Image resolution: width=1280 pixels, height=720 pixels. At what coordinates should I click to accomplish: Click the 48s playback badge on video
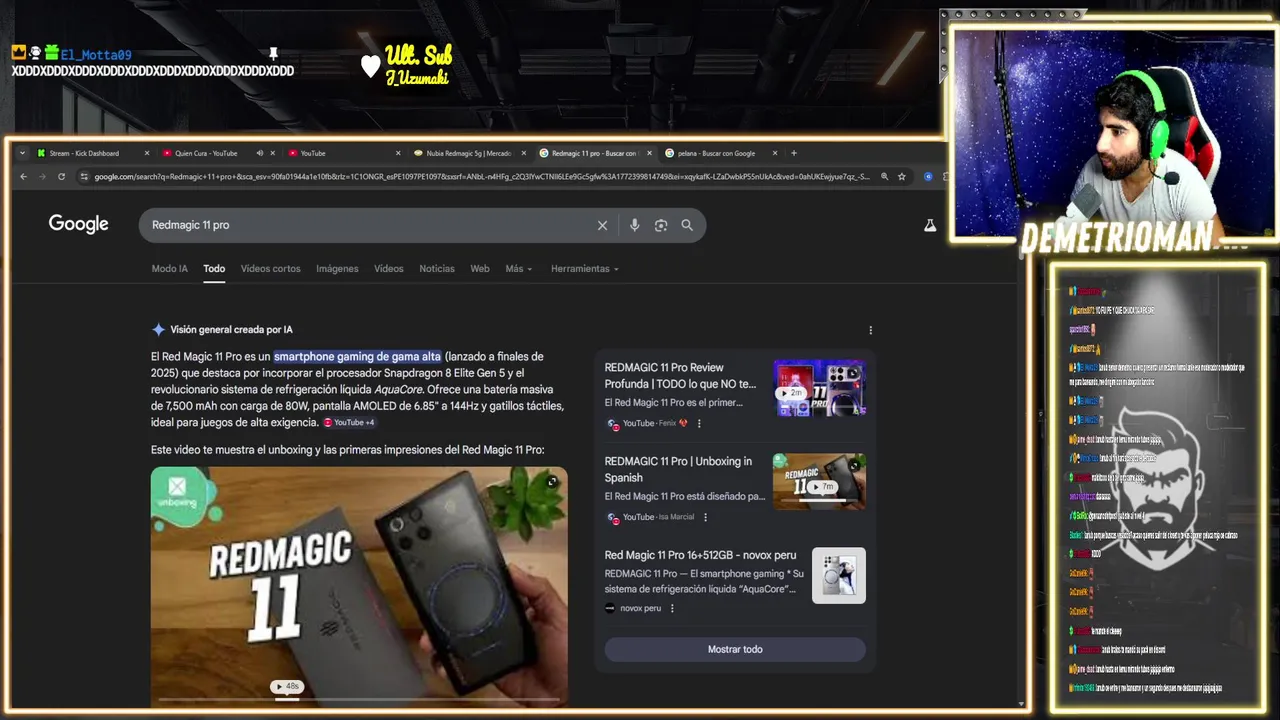point(286,686)
